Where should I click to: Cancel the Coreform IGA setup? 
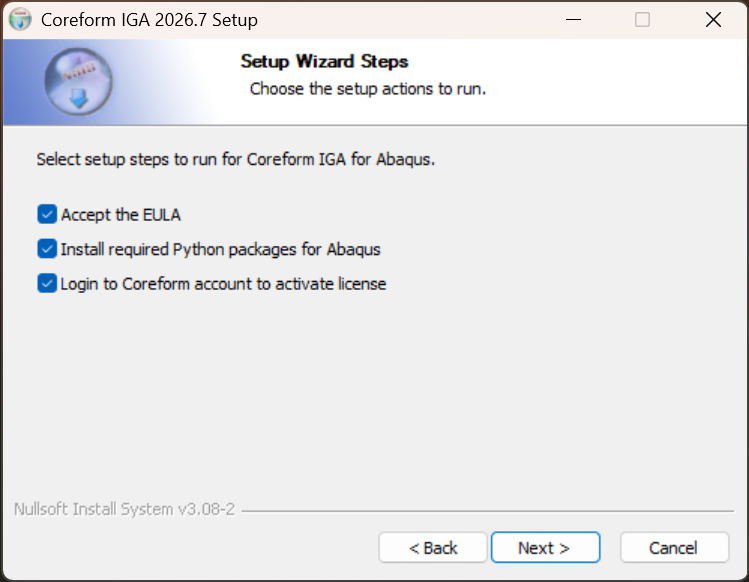(x=674, y=548)
